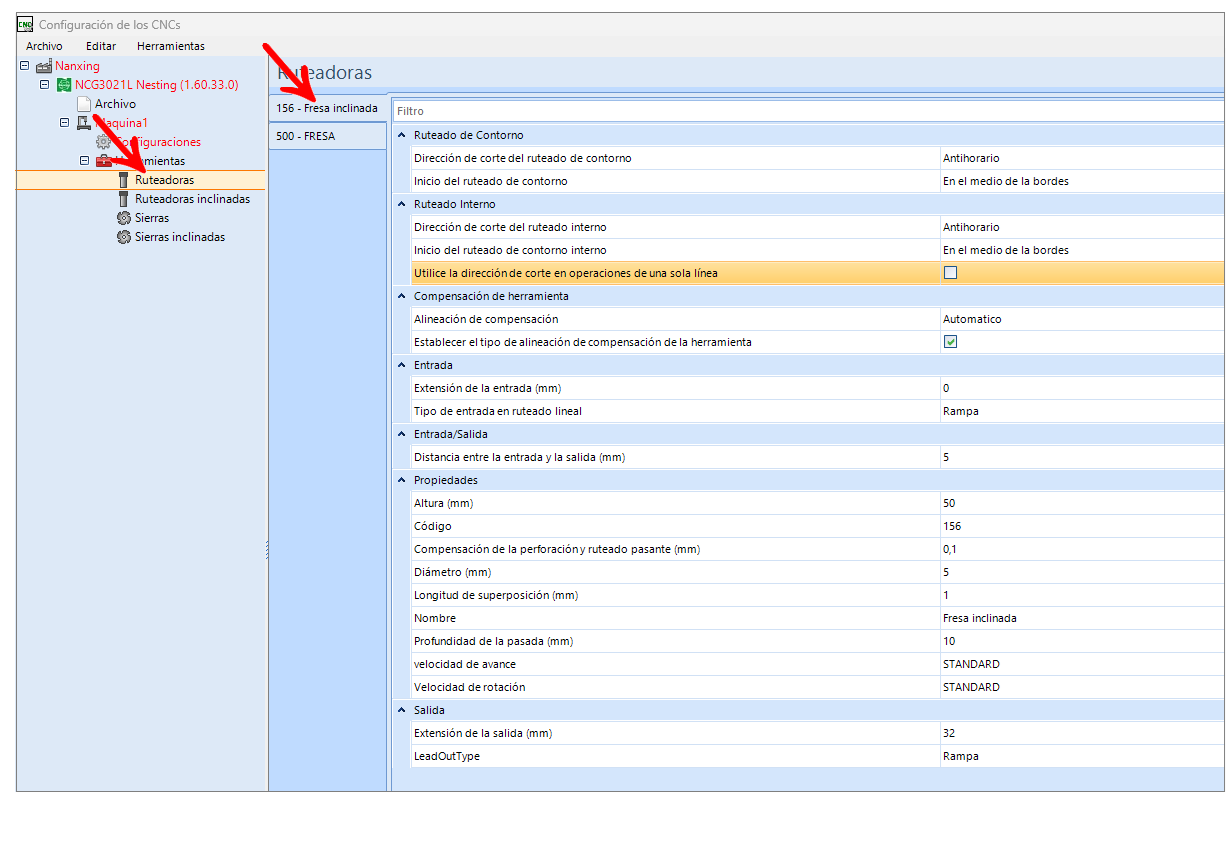Toggle 'Utilice la dirección de corte' checkbox
1231x868 pixels.
tap(950, 273)
